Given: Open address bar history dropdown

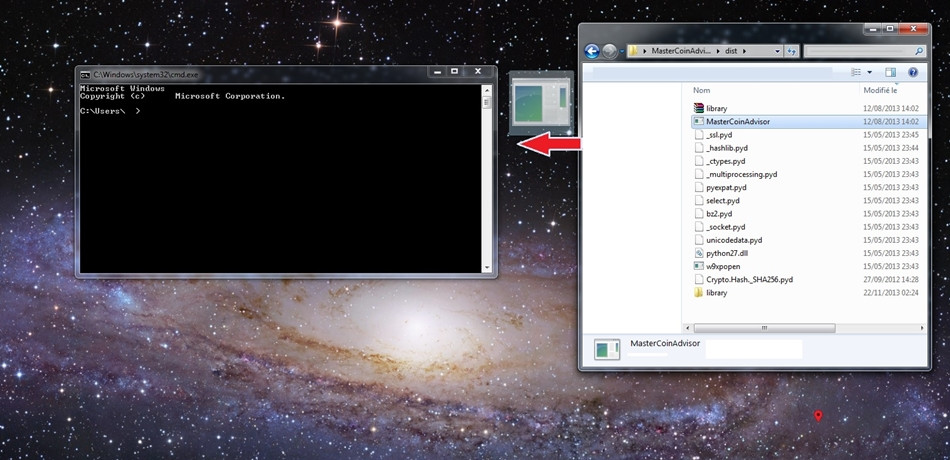Looking at the screenshot, I should pos(777,52).
